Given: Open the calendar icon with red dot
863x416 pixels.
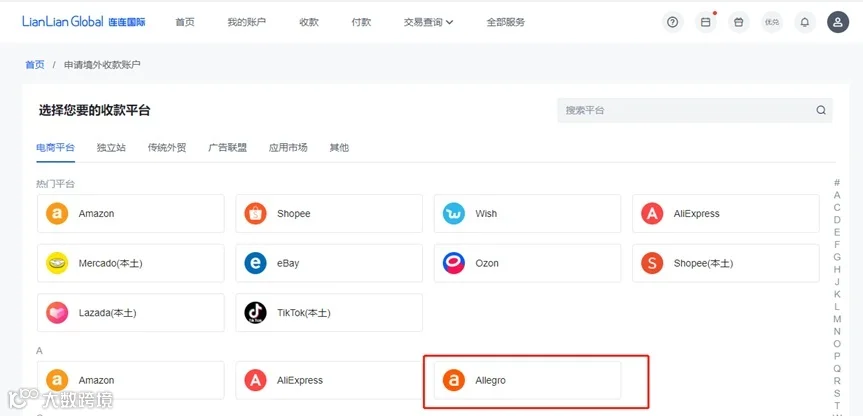Looking at the screenshot, I should coord(706,23).
